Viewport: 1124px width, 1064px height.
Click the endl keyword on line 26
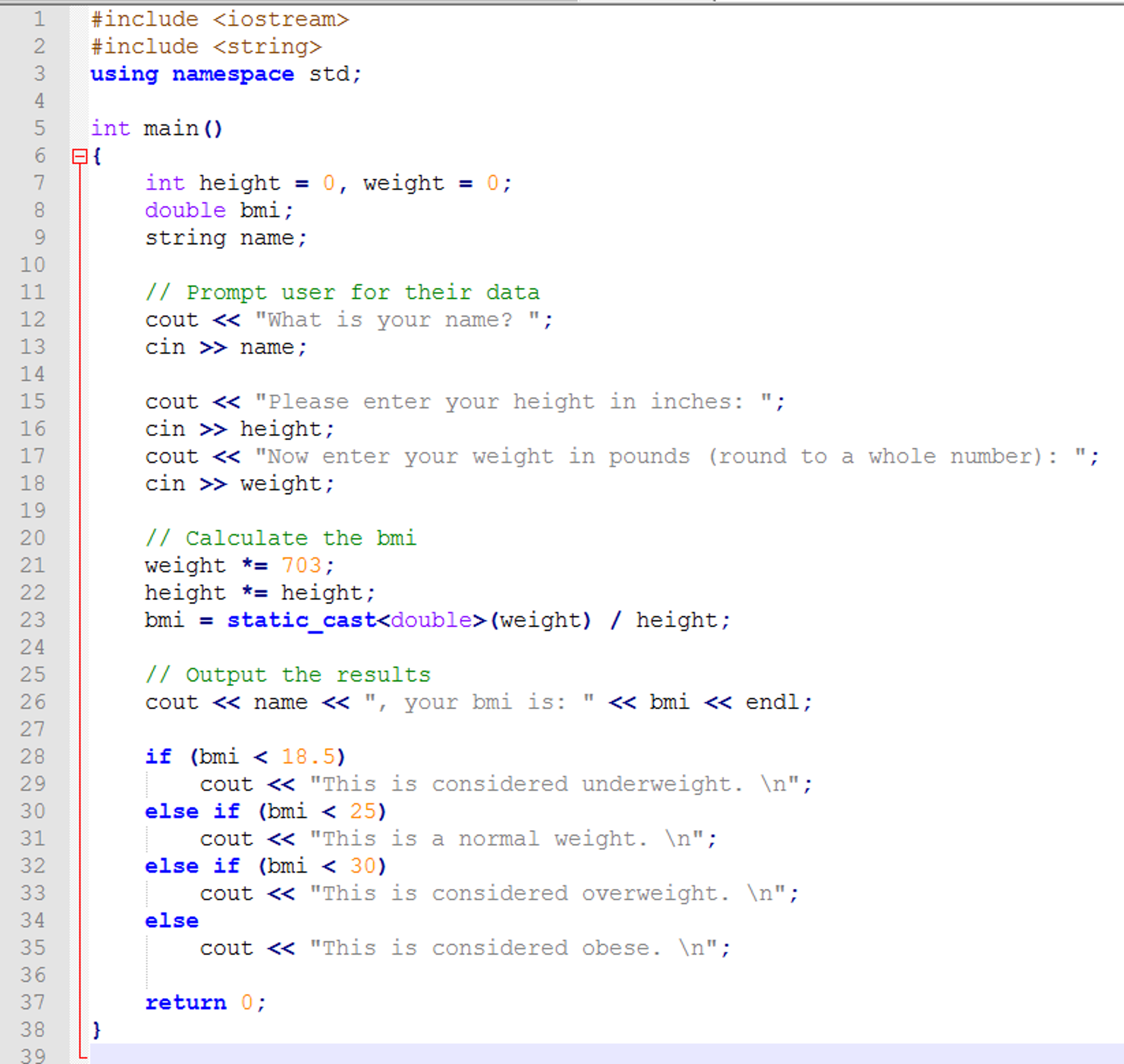click(x=772, y=701)
